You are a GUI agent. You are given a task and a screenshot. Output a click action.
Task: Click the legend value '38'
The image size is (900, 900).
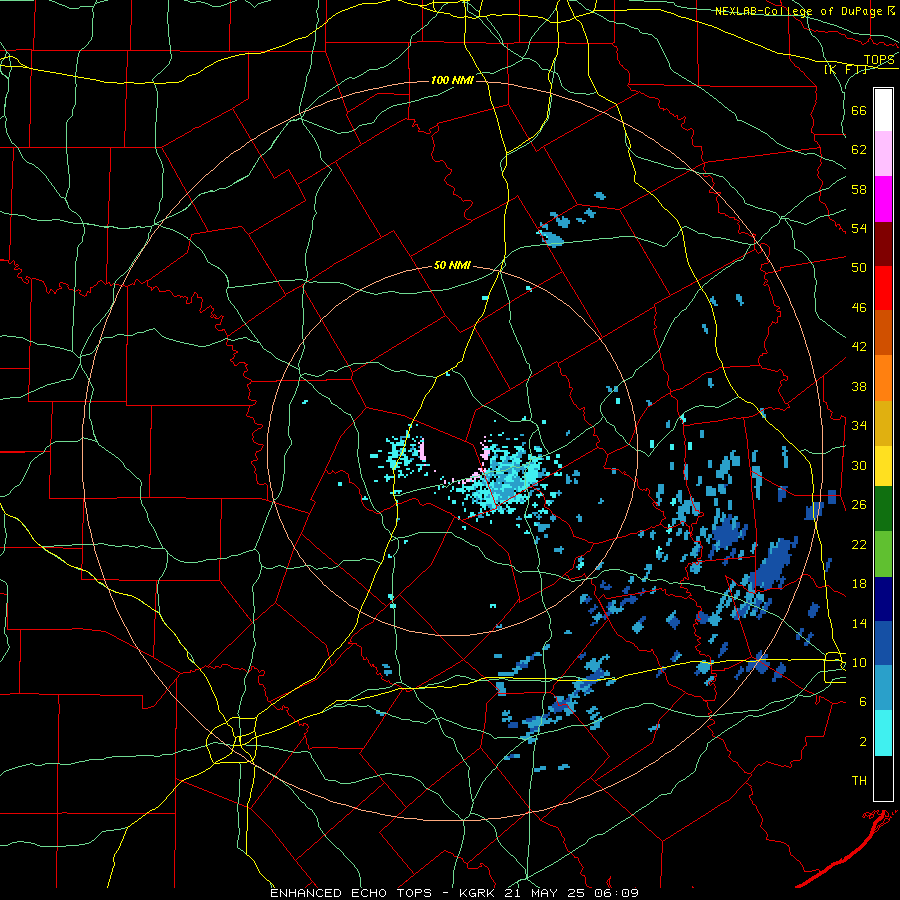pos(859,386)
